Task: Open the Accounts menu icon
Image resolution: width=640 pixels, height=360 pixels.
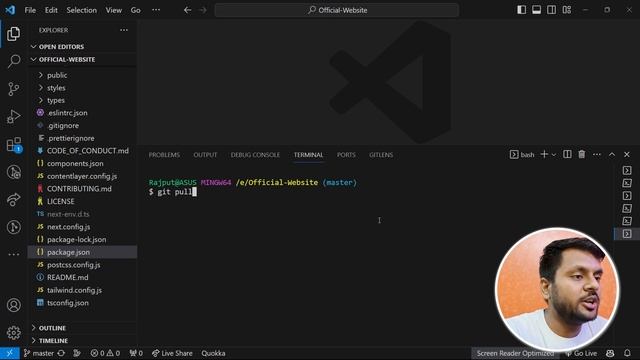Action: 13,305
